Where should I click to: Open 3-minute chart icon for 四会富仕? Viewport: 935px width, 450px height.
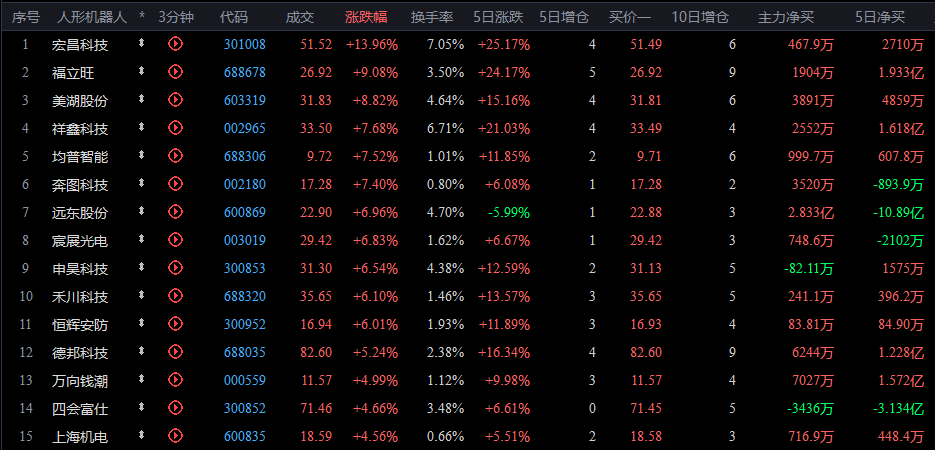(x=175, y=407)
